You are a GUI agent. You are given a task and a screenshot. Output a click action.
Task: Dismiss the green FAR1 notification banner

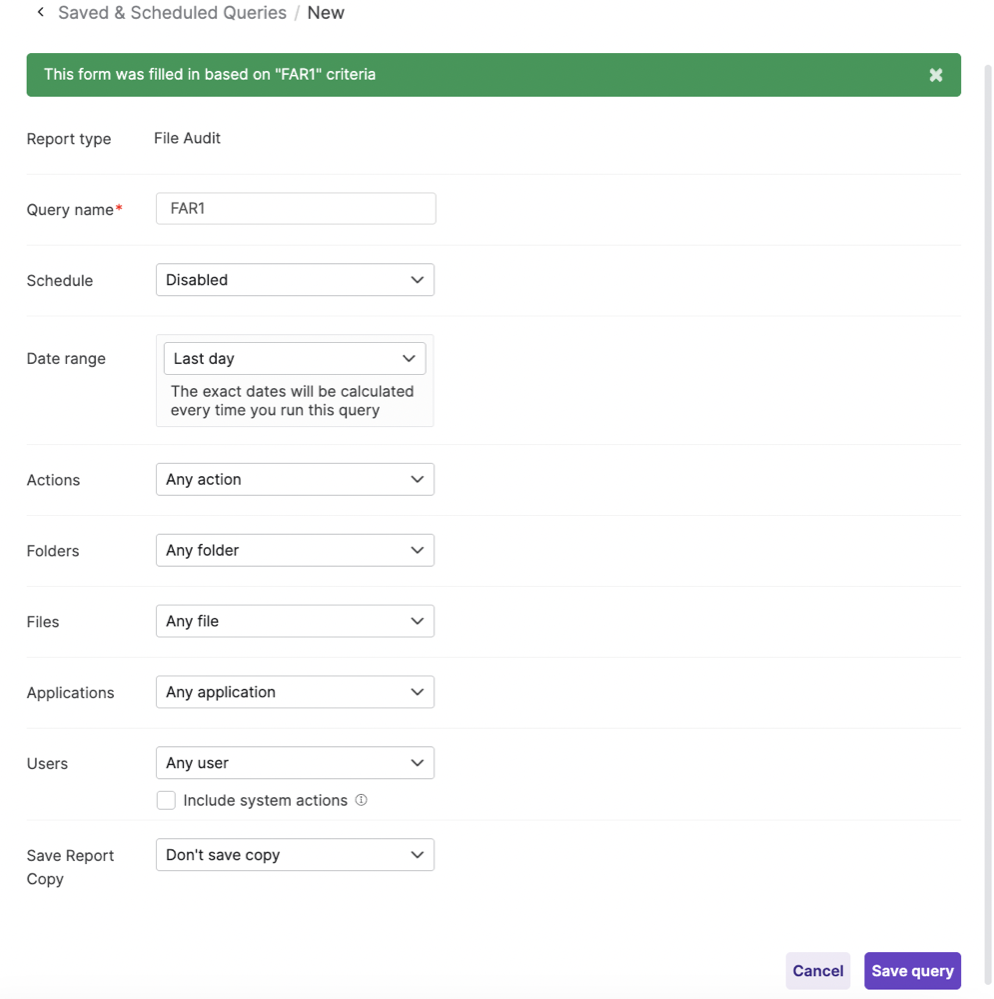click(x=935, y=75)
